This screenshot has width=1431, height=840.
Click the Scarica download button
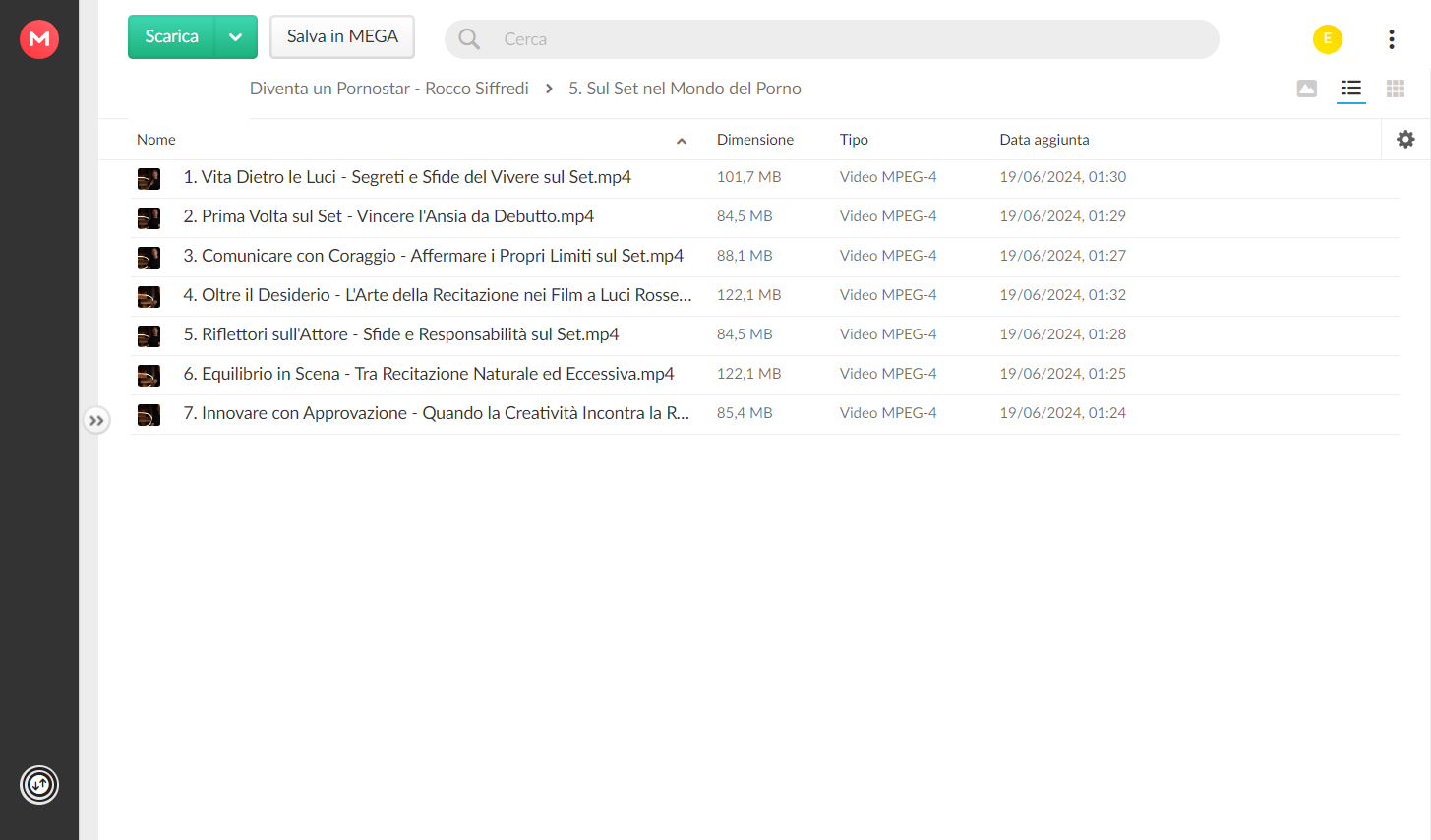point(172,37)
